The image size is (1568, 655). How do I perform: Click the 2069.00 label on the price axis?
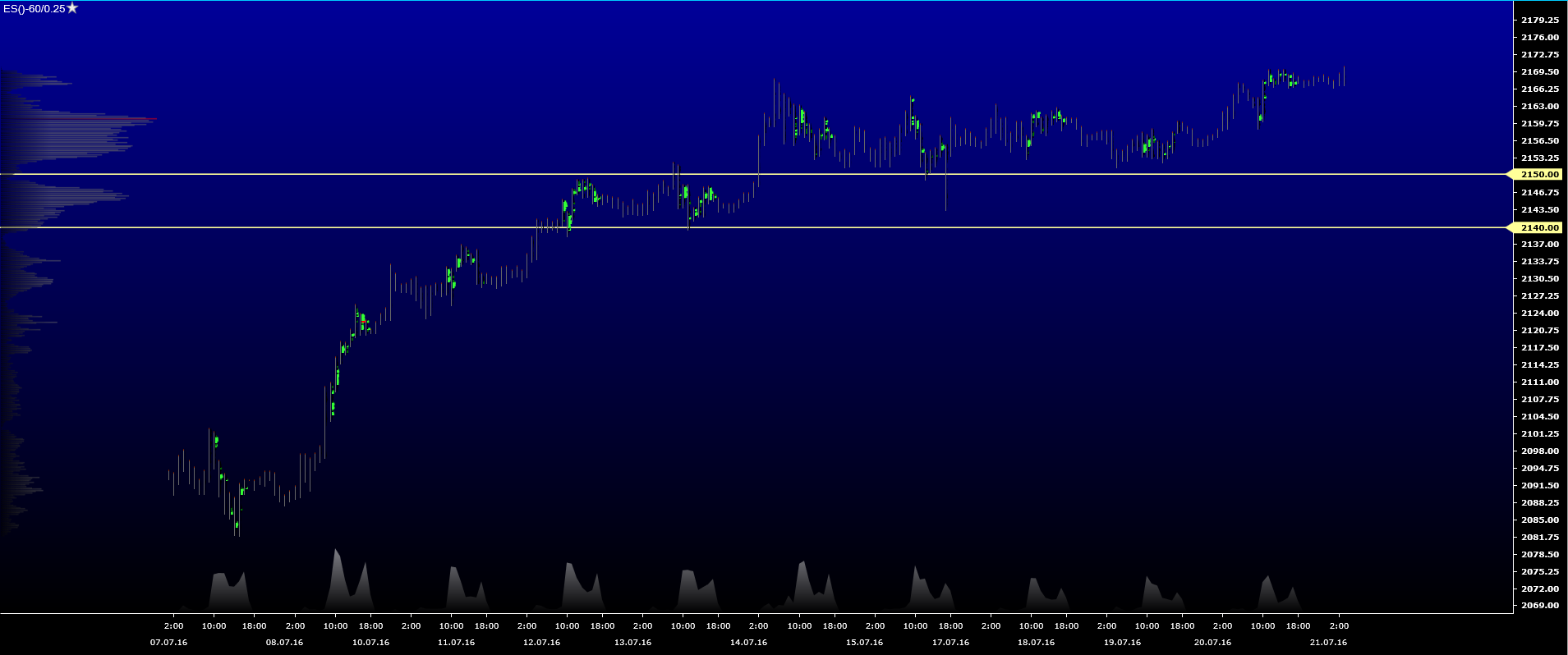point(1539,605)
